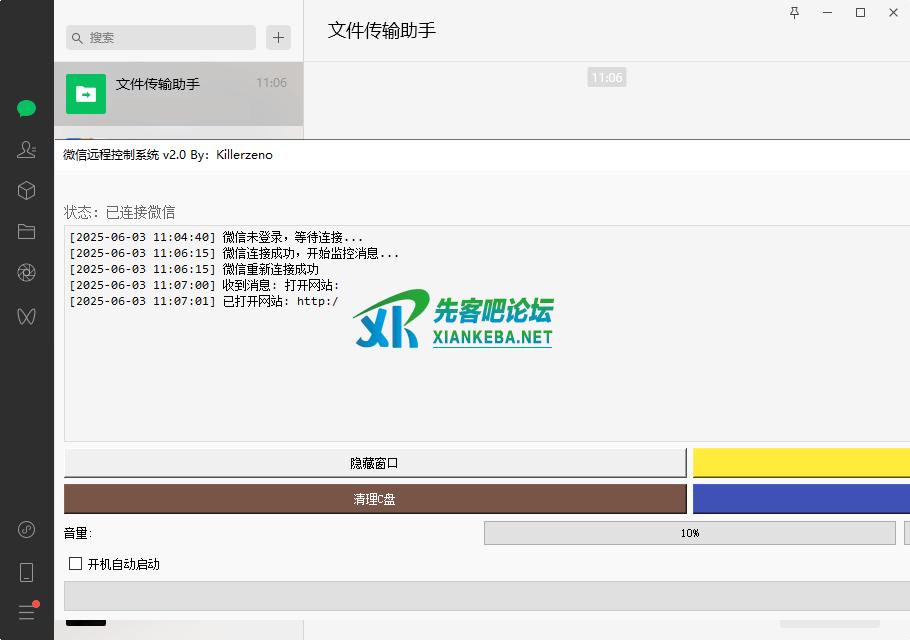The width and height of the screenshot is (910, 640).
Task: Enable the 开机自动启动 checkbox
Action: pyautogui.click(x=75, y=564)
